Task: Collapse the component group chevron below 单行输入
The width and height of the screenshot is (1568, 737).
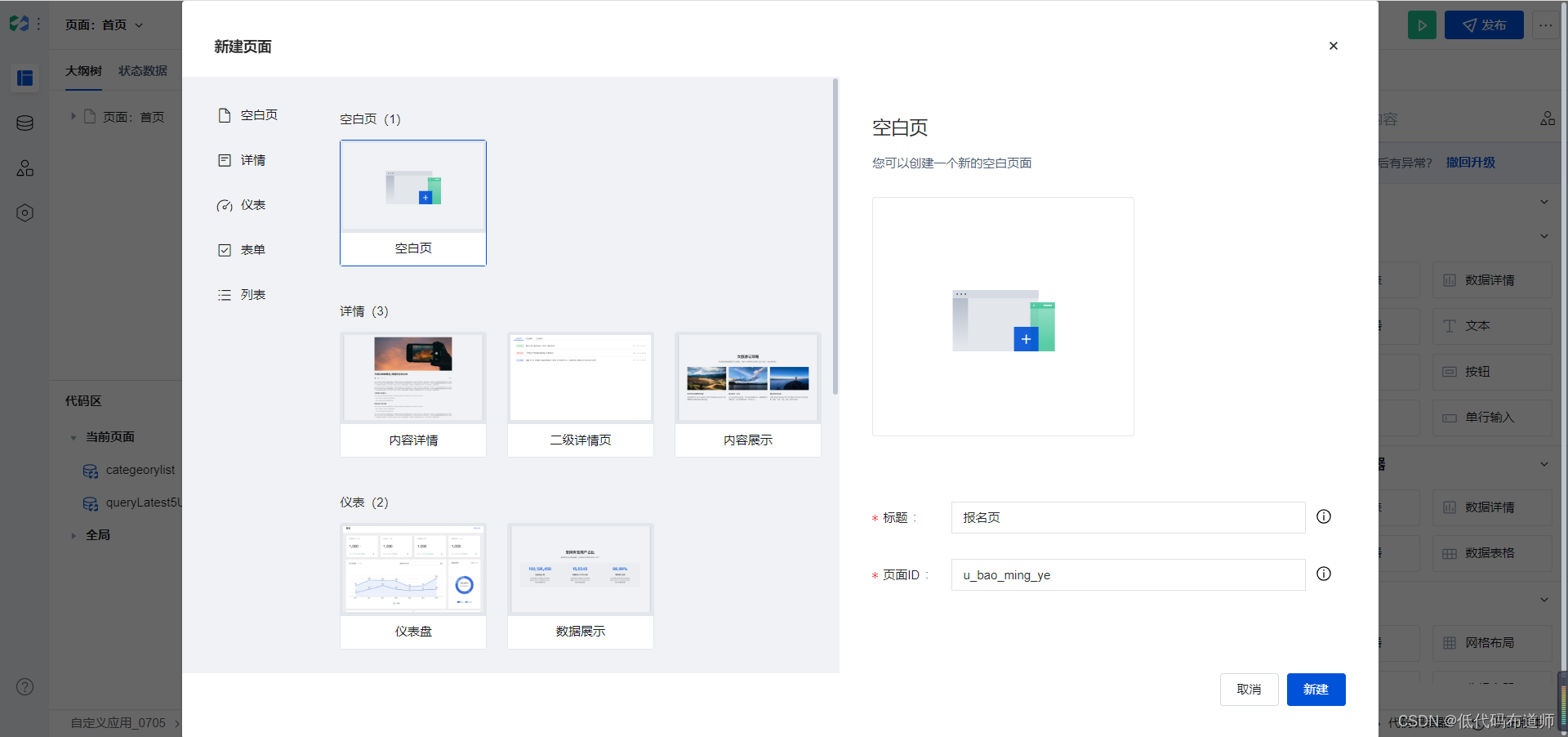Action: (x=1544, y=464)
